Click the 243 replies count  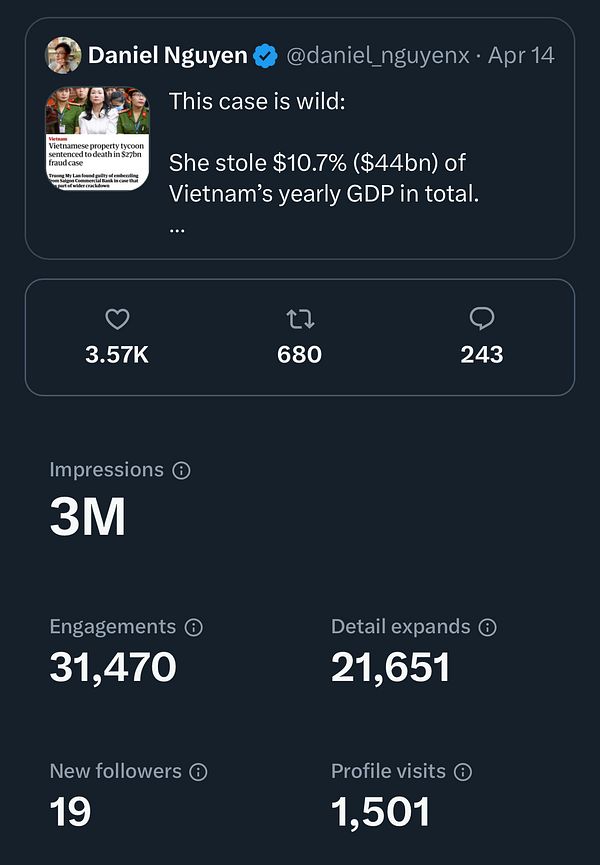[482, 354]
